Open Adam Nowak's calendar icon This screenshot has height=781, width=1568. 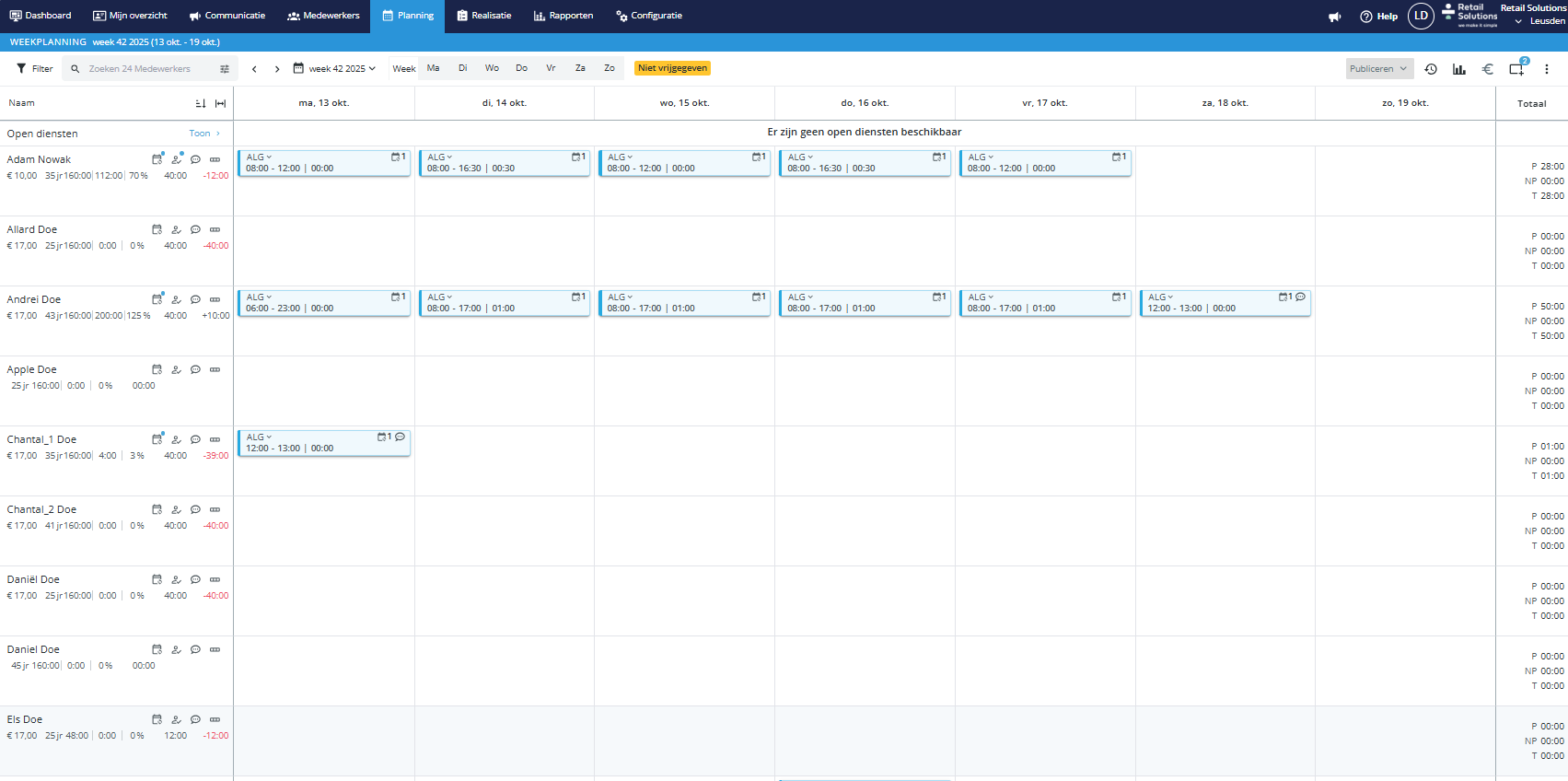[x=157, y=159]
